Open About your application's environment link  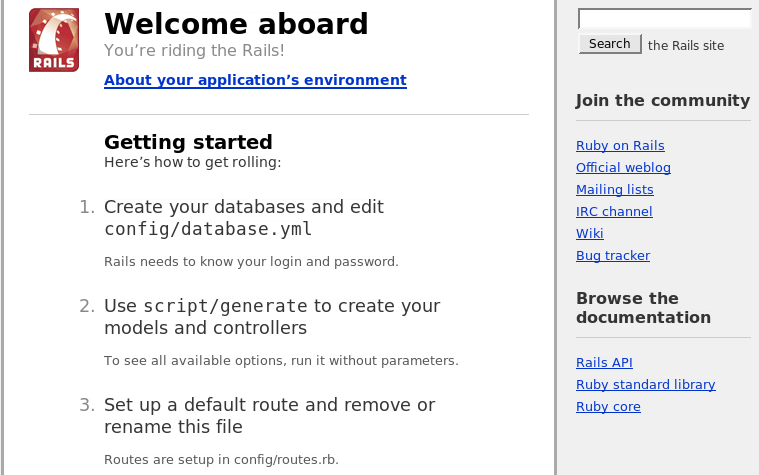[x=255, y=80]
